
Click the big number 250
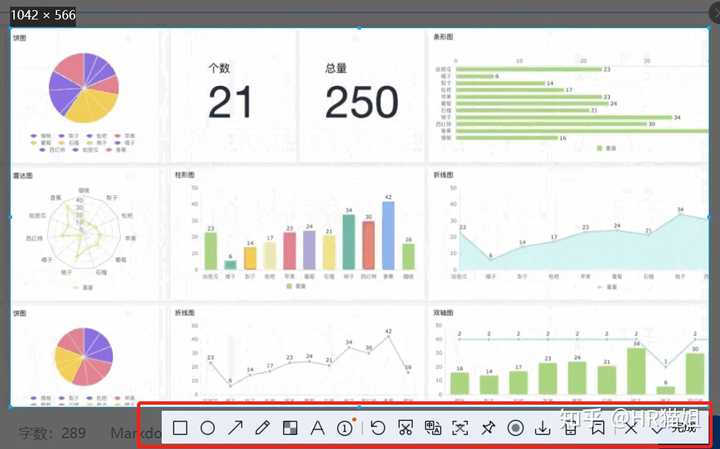pyautogui.click(x=361, y=102)
